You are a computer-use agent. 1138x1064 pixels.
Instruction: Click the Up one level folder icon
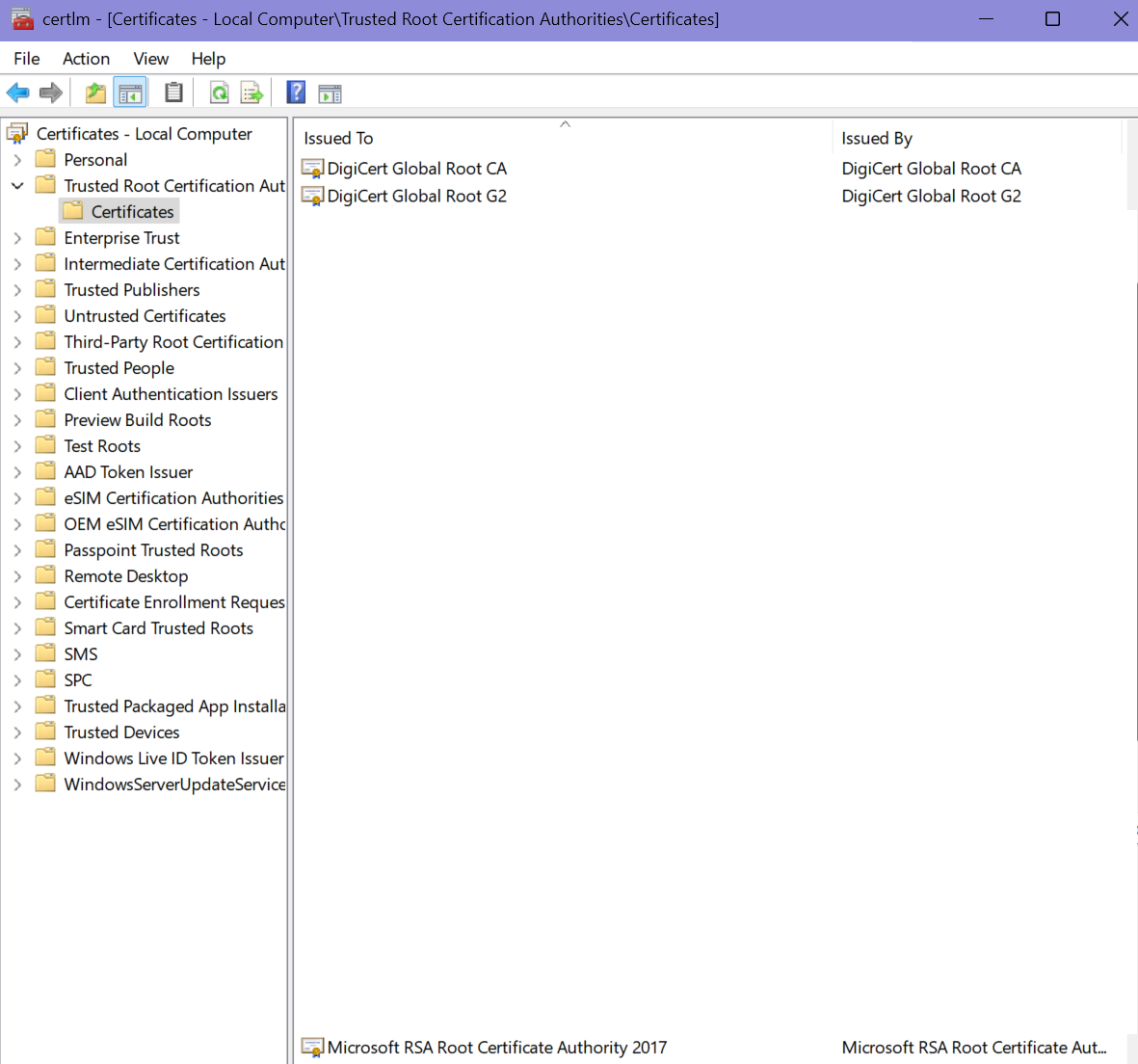95,92
